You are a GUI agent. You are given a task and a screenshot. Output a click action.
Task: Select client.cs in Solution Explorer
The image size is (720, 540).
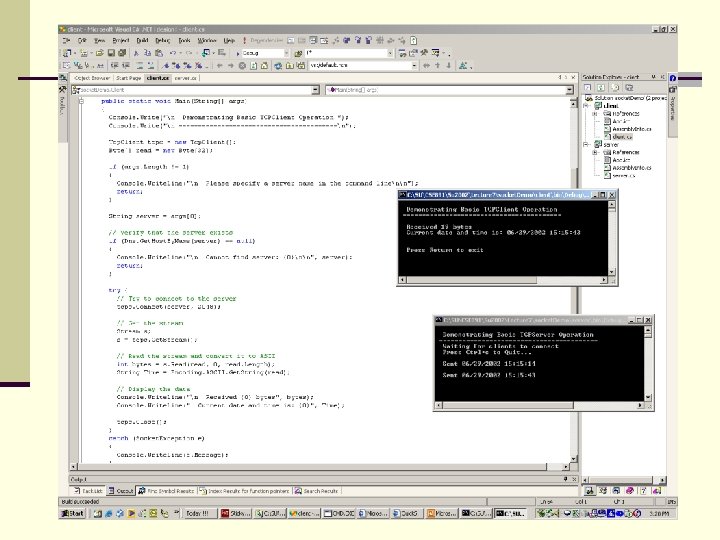tap(622, 136)
